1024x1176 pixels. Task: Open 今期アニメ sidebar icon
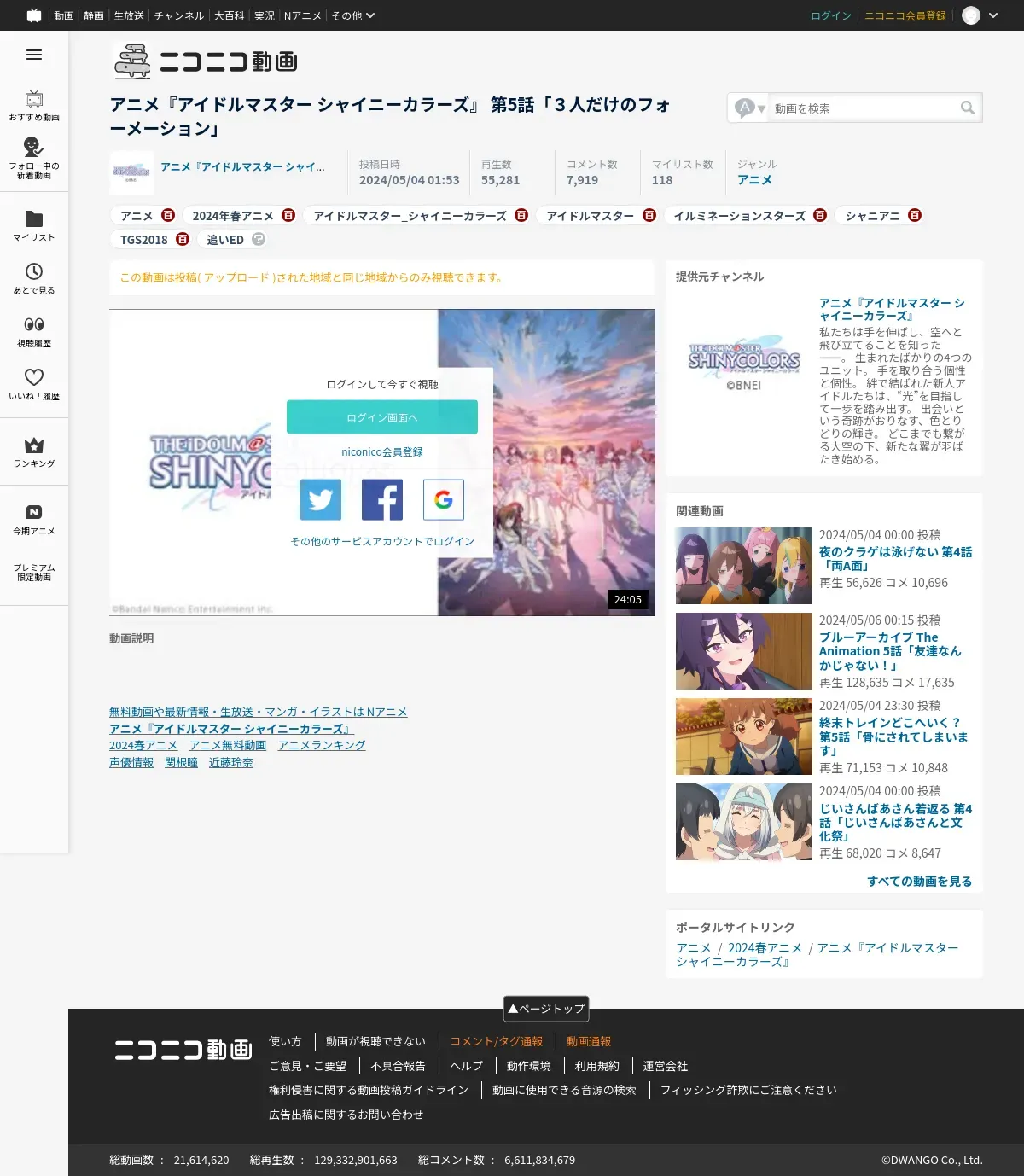pos(34,519)
